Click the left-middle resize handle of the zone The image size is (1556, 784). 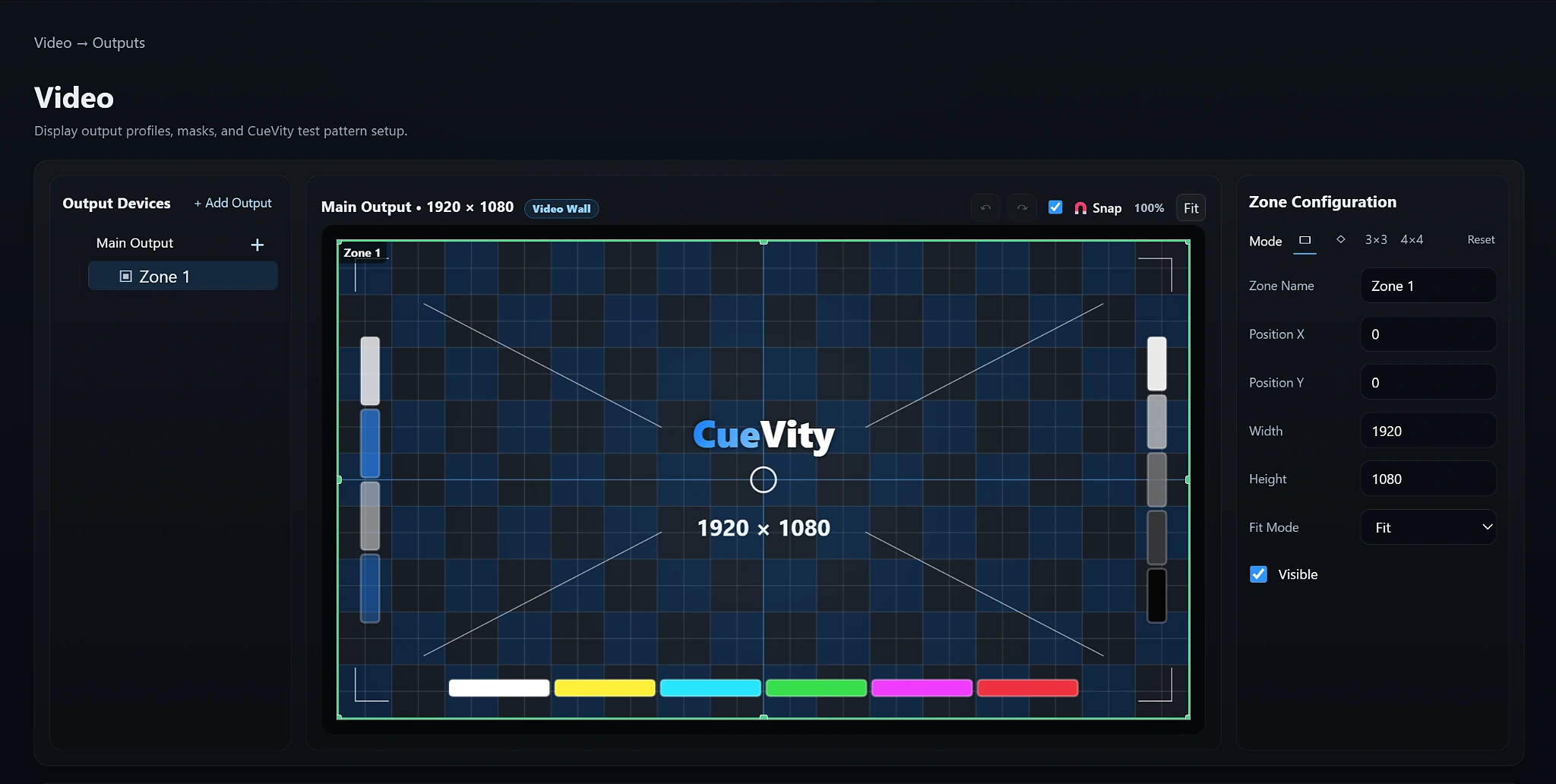(339, 479)
